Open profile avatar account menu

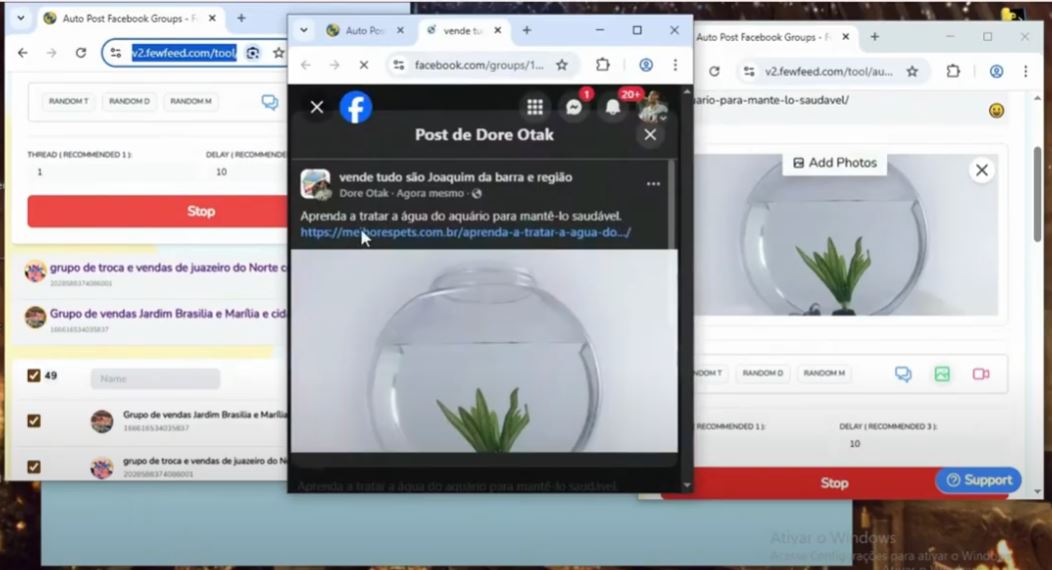(652, 107)
